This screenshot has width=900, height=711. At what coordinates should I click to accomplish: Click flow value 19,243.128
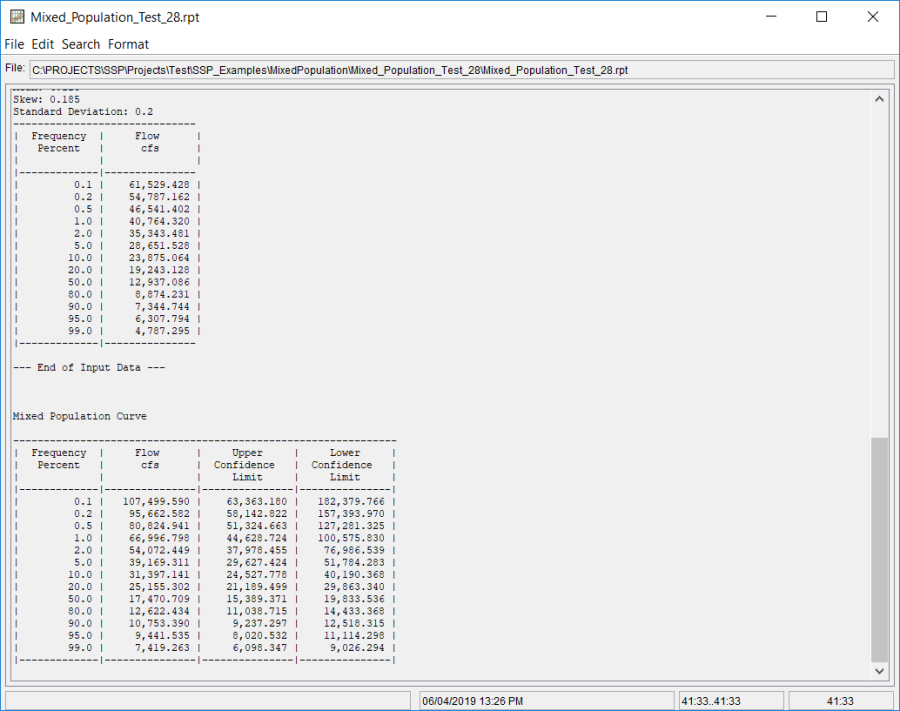click(159, 270)
